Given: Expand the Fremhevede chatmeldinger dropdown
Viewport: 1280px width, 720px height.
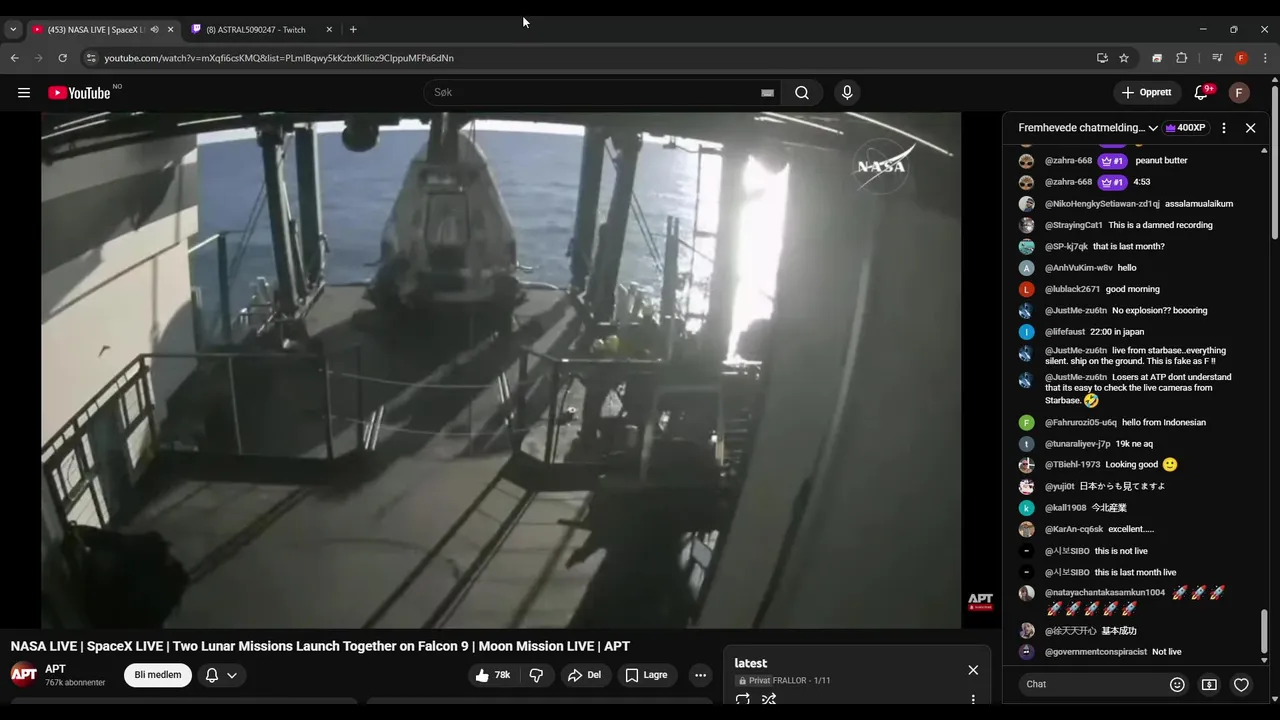Looking at the screenshot, I should click(1088, 128).
